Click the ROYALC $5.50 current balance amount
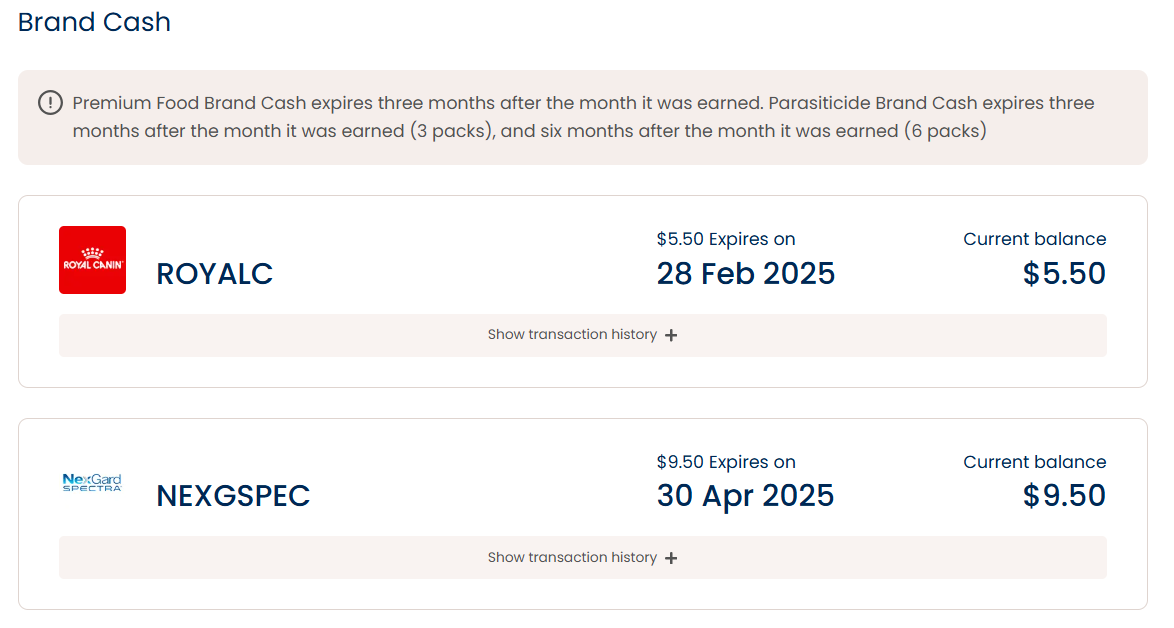The height and width of the screenshot is (628, 1174). [1064, 274]
